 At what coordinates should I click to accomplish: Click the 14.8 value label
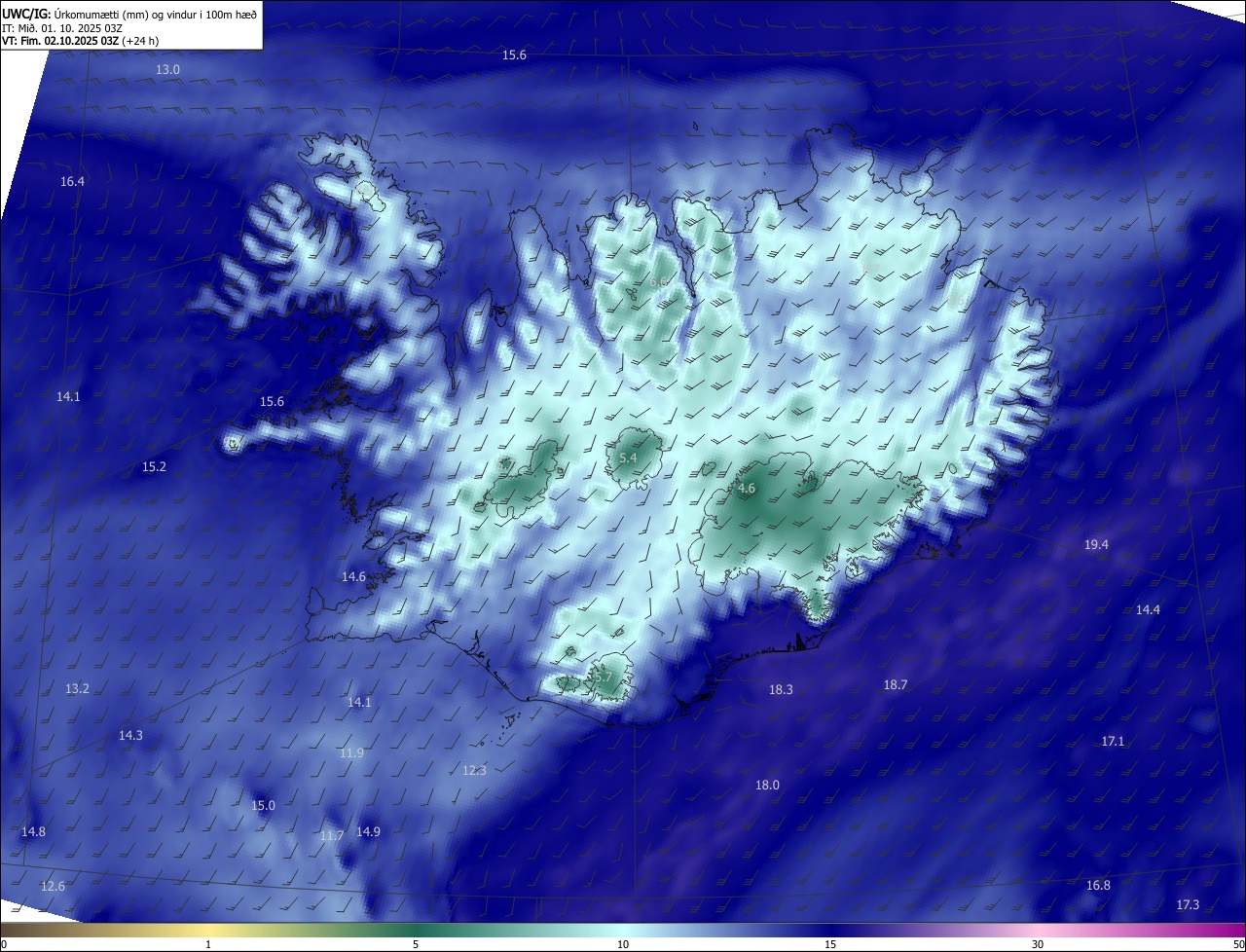[x=33, y=832]
